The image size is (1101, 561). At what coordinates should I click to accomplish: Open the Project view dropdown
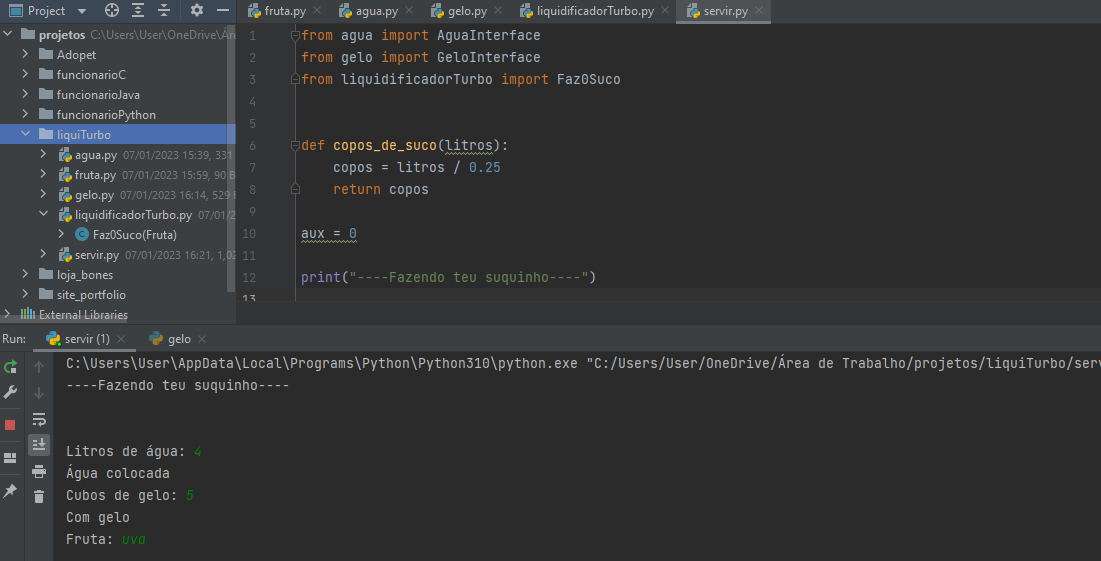coord(81,11)
